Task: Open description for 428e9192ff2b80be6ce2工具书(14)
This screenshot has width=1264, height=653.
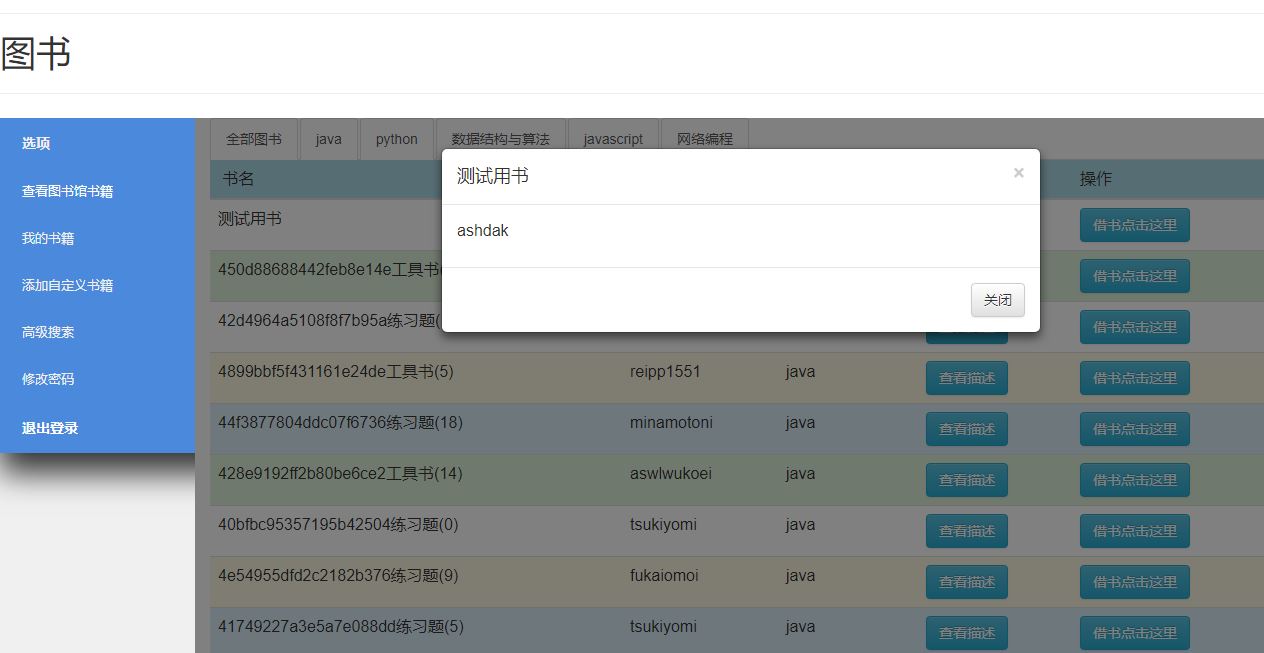Action: tap(966, 479)
